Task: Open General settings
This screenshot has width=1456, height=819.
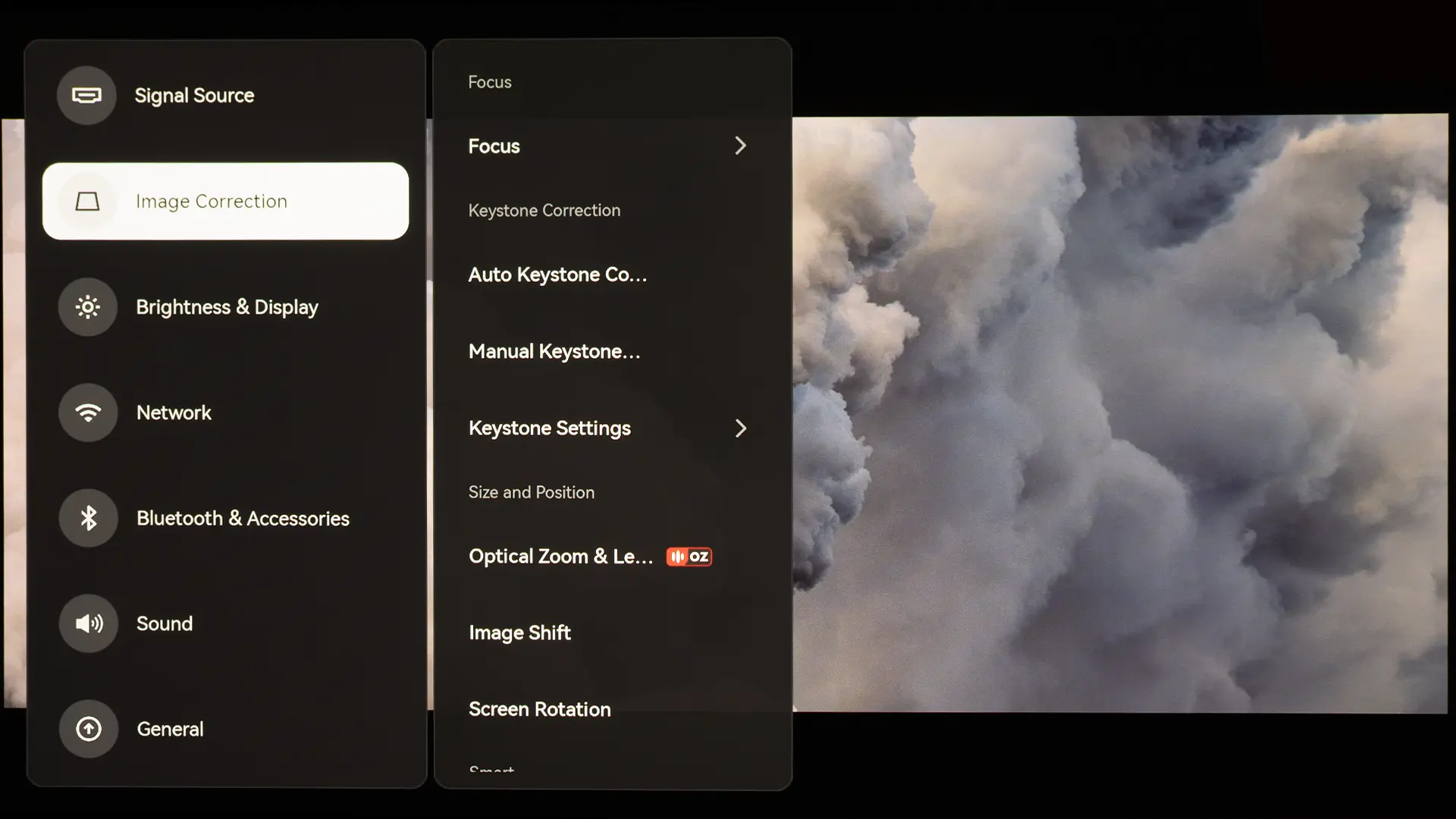Action: pos(225,729)
